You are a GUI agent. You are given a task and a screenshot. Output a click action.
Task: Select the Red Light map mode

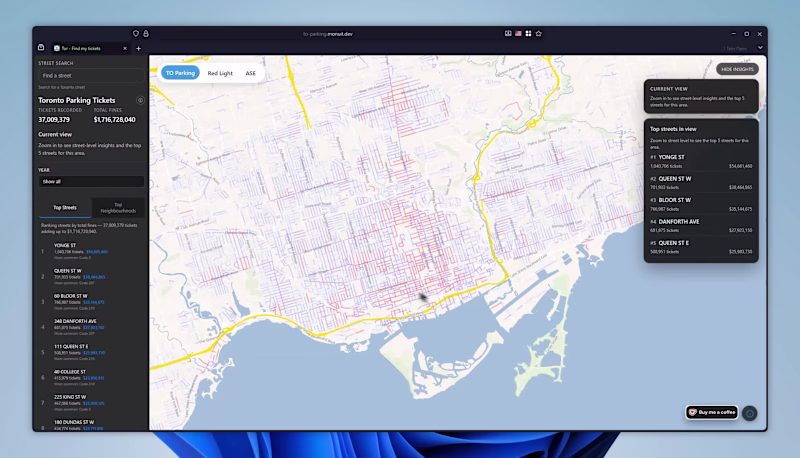point(220,73)
